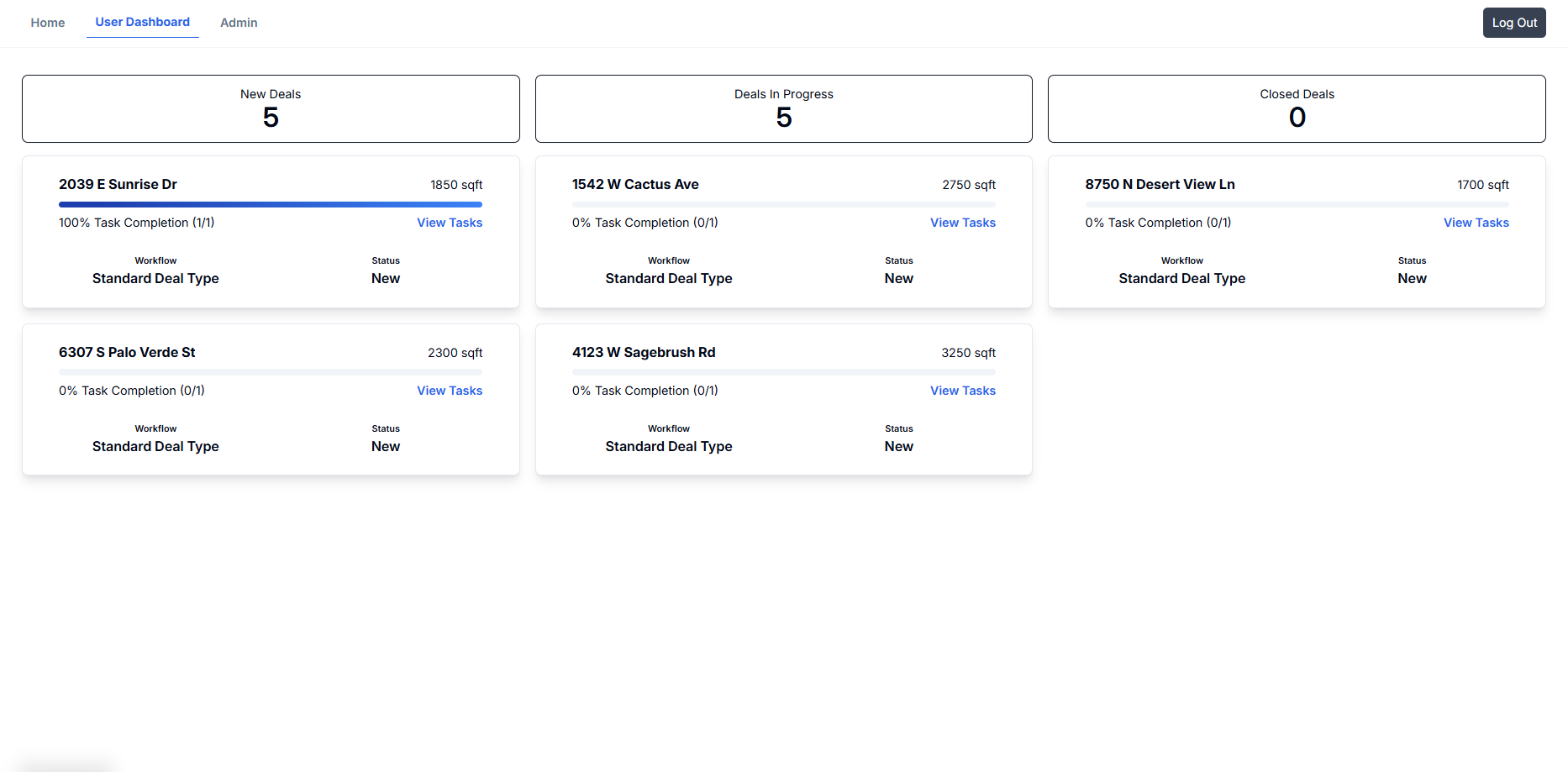
Task: Click Standard Deal Type on 1542 W Cactus card
Action: [x=669, y=278]
